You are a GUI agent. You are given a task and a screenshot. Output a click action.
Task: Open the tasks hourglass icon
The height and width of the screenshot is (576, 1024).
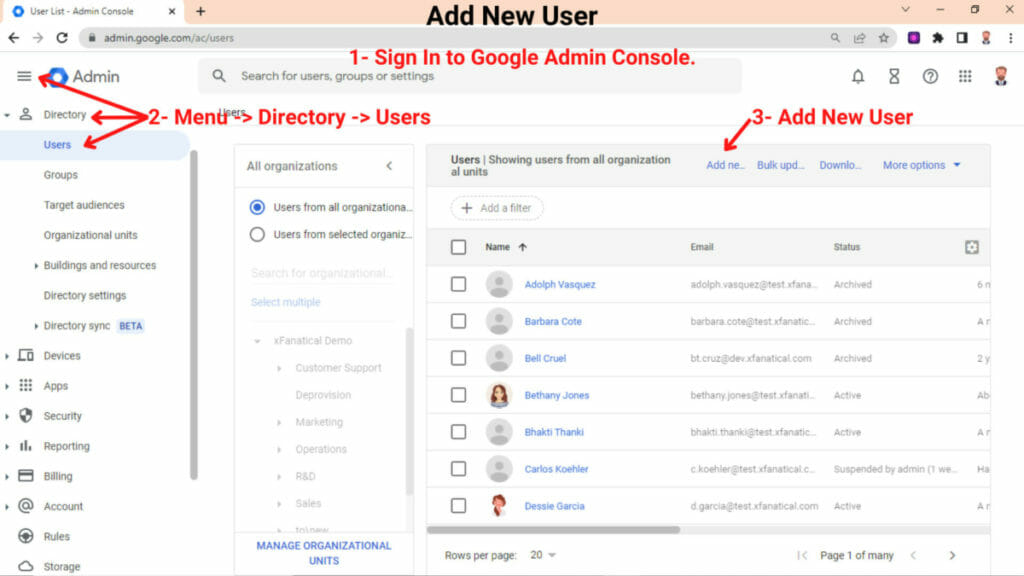894,75
